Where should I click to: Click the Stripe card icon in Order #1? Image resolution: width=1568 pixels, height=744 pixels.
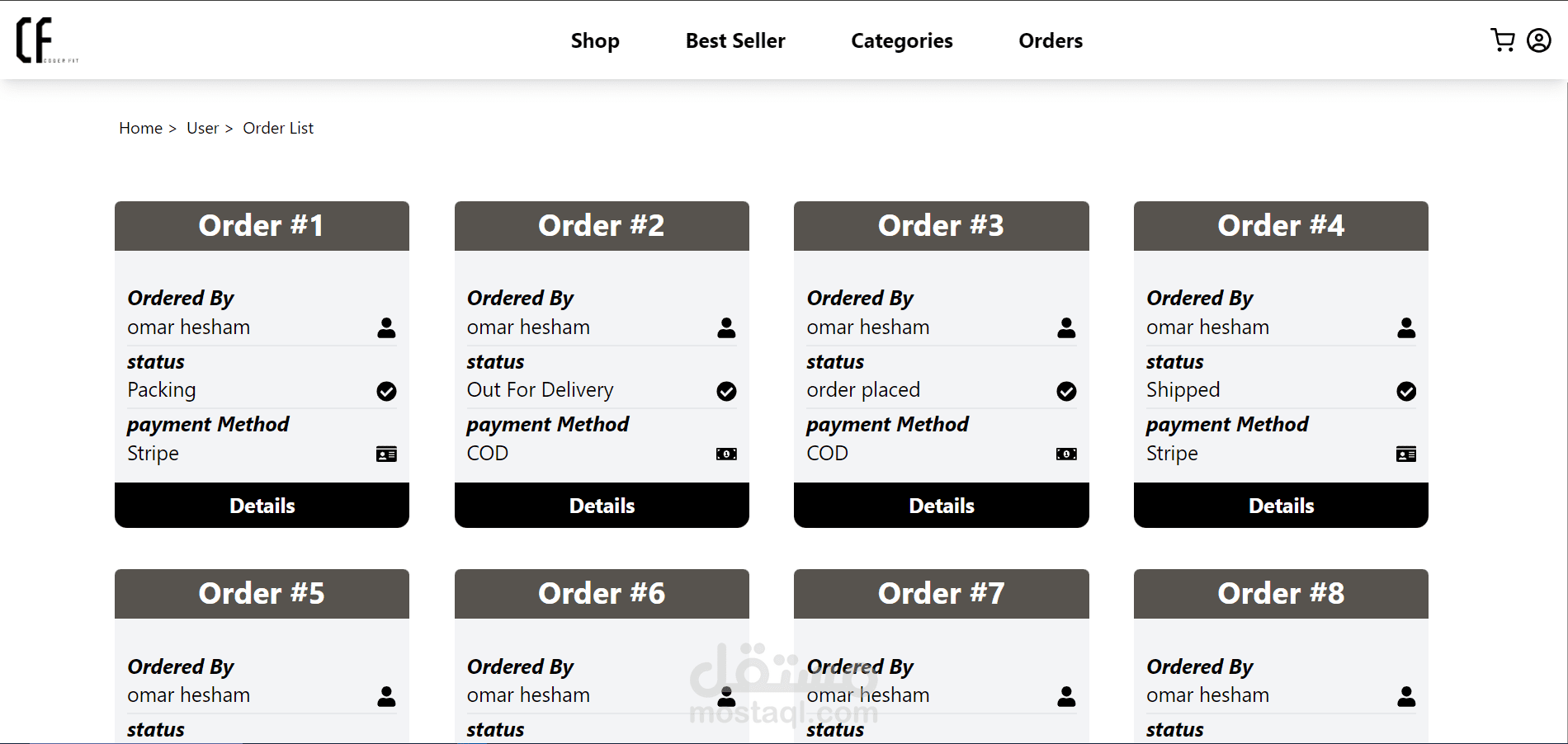click(386, 454)
